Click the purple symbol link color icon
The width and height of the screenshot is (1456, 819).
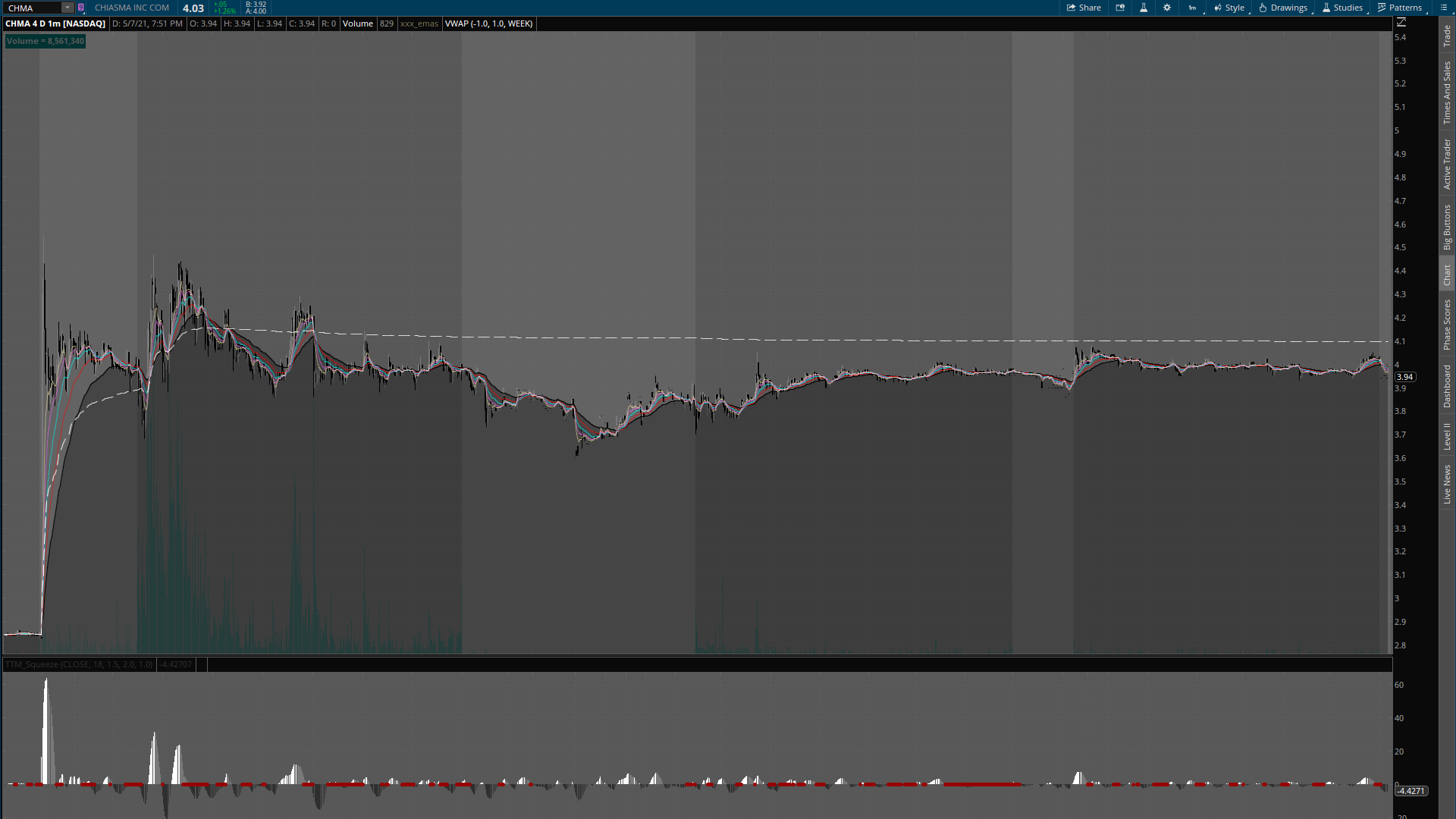pyautogui.click(x=81, y=8)
